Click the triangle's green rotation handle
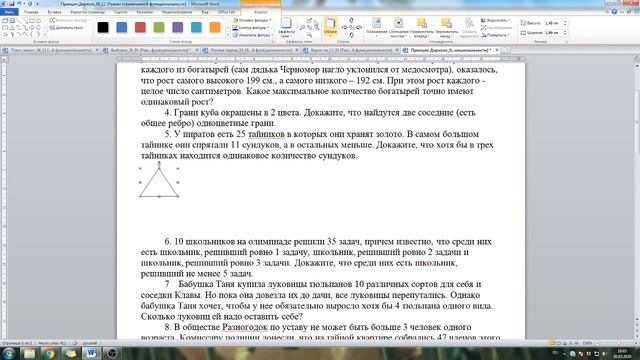Screen dimensions: 640x360 [x=159, y=163]
